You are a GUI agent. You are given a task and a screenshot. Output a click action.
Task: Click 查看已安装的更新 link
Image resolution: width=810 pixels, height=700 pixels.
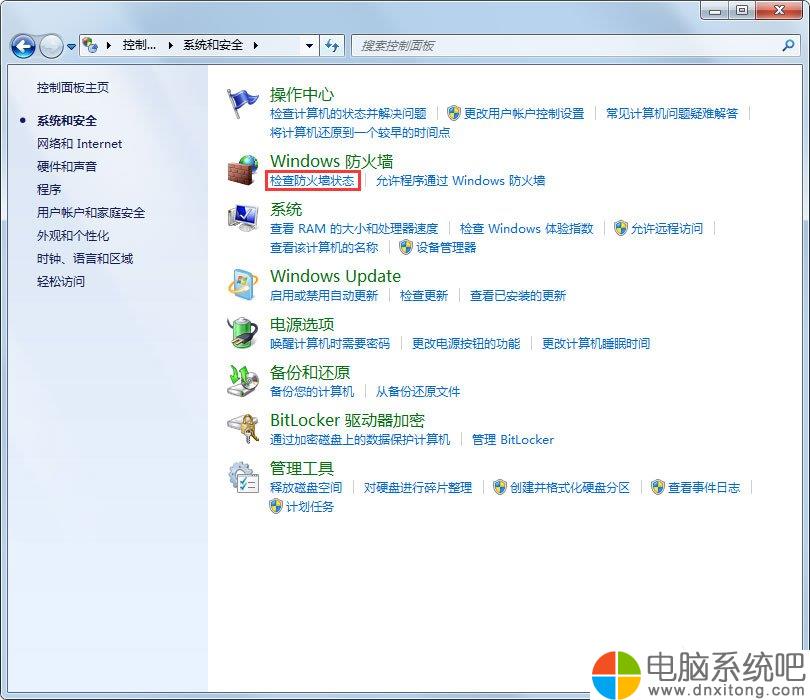click(x=518, y=295)
